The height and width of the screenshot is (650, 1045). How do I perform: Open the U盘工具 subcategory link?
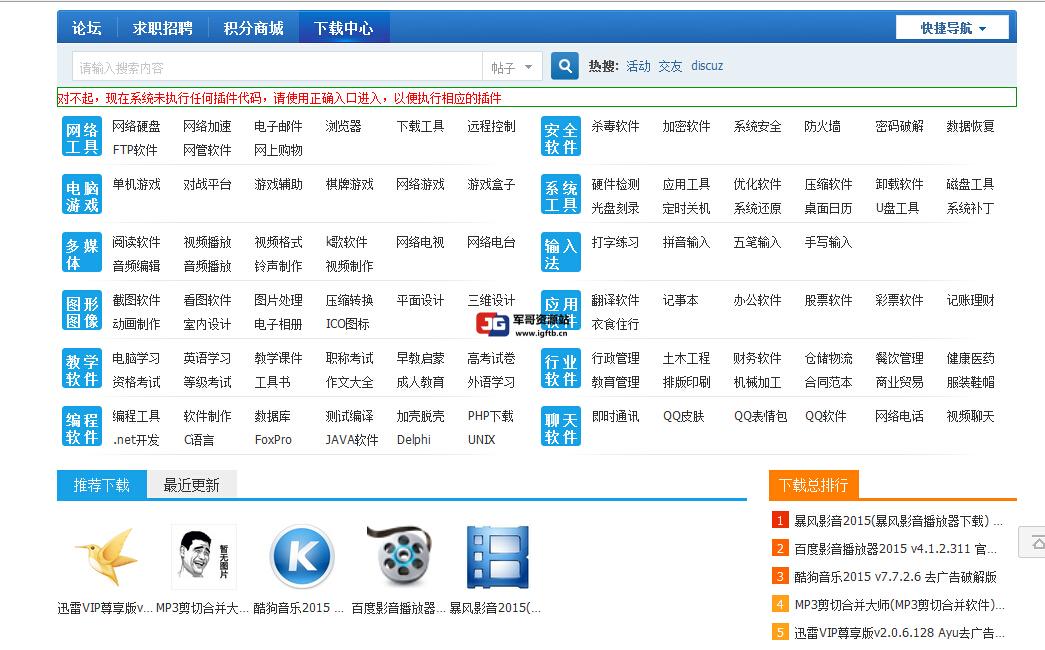click(x=897, y=208)
